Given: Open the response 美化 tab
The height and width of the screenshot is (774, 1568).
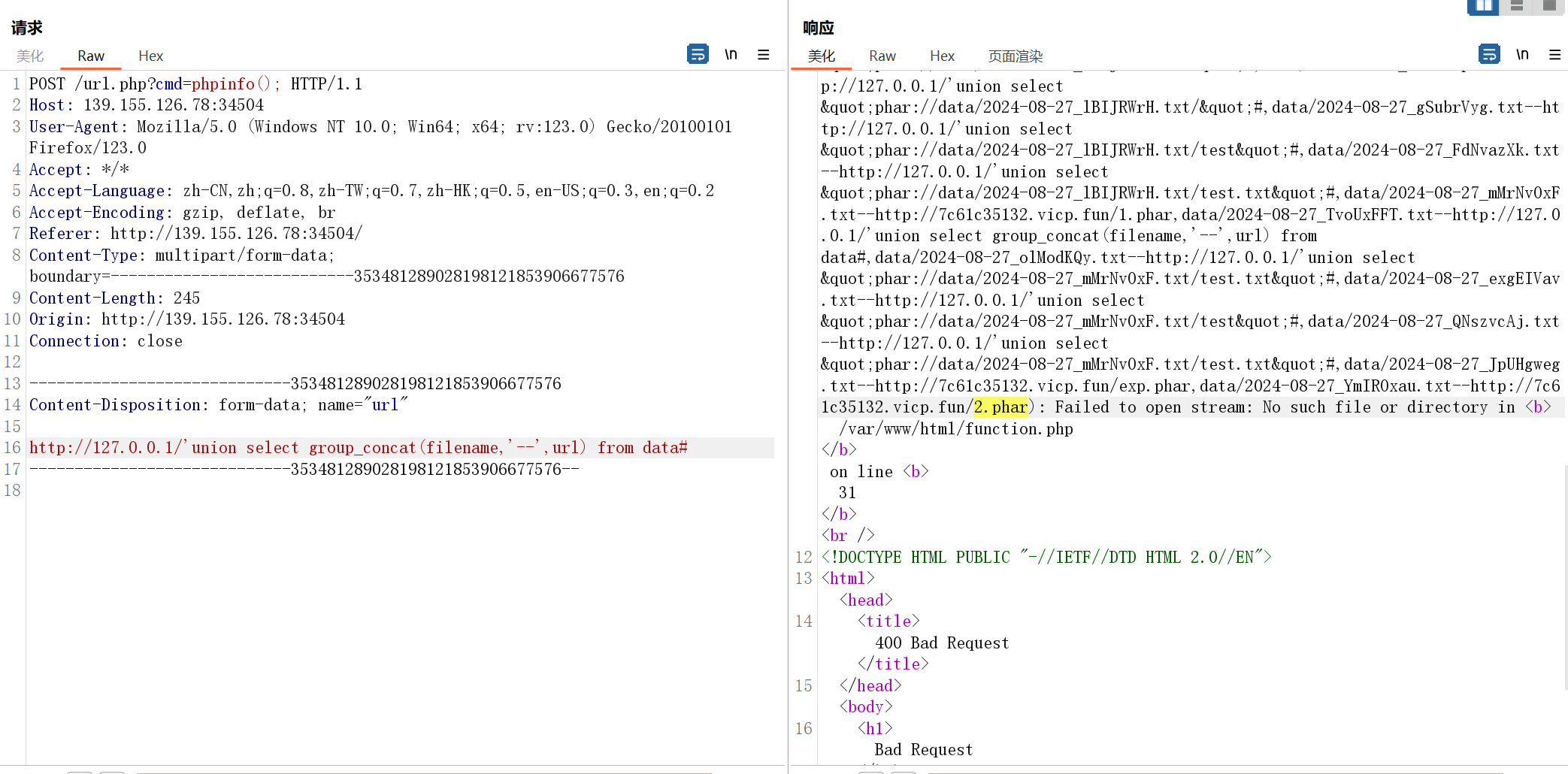Looking at the screenshot, I should pyautogui.click(x=821, y=56).
